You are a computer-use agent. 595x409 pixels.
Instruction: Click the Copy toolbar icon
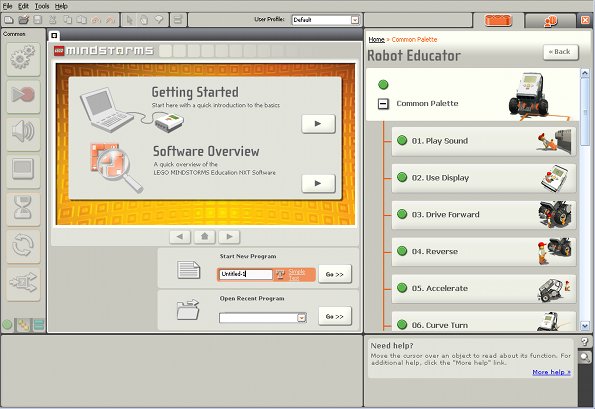point(68,20)
